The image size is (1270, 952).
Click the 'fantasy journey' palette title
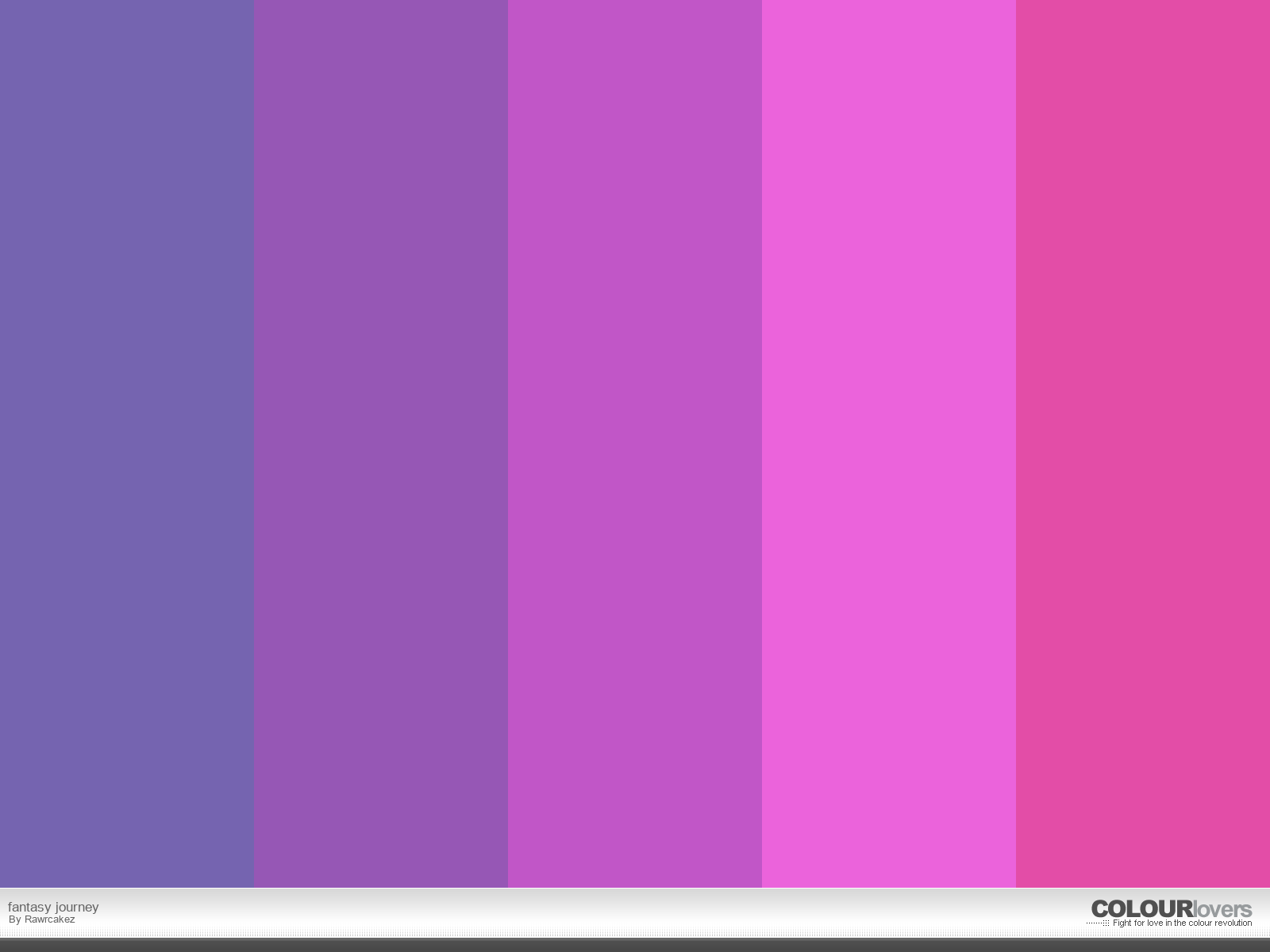pos(53,907)
